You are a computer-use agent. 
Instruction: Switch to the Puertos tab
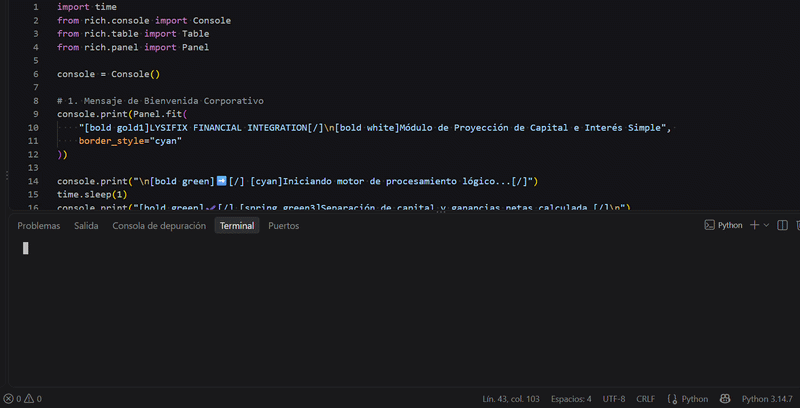[284, 225]
